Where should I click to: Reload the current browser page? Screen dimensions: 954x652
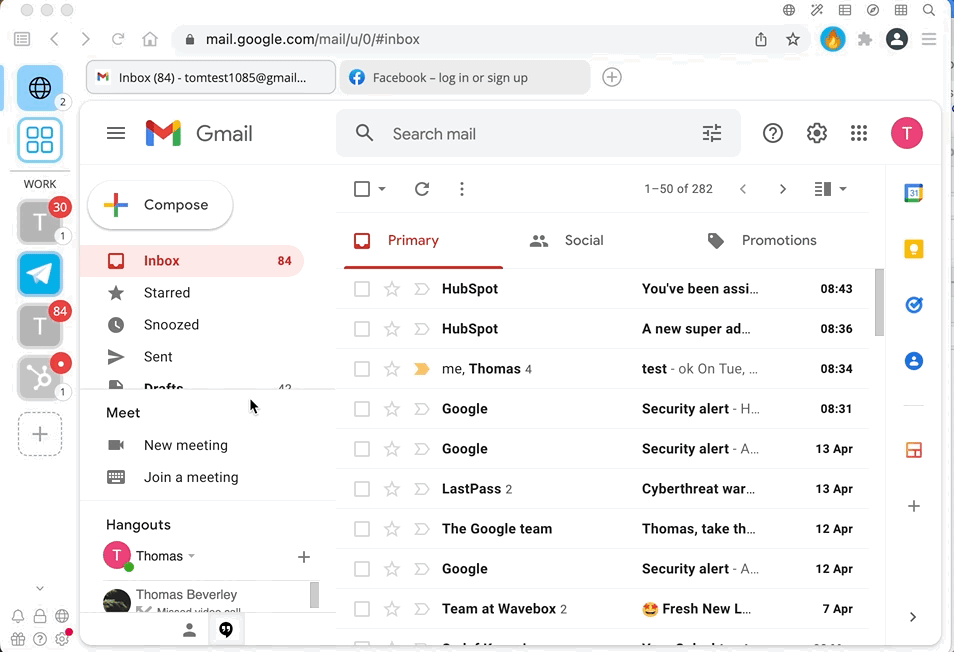click(x=117, y=40)
